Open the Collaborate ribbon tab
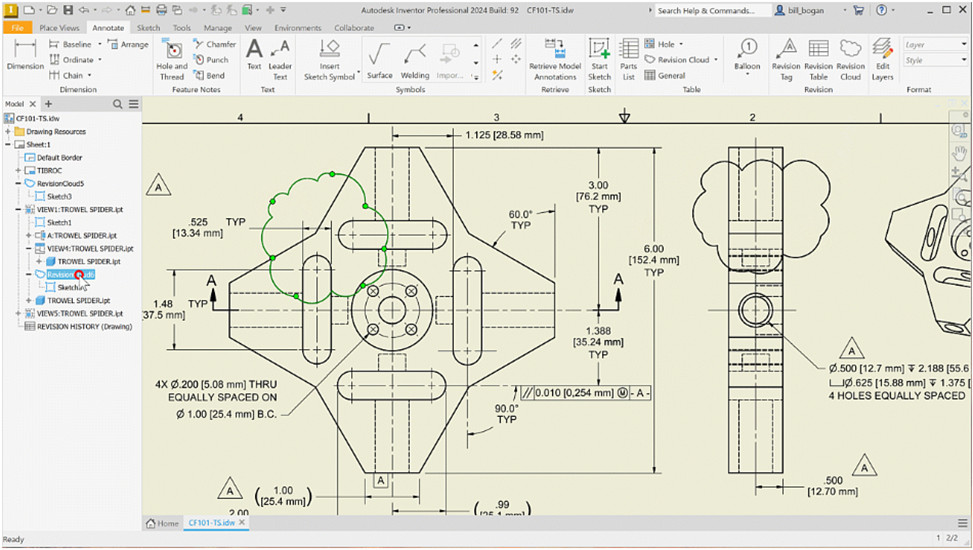This screenshot has height=550, width=973. coord(354,28)
